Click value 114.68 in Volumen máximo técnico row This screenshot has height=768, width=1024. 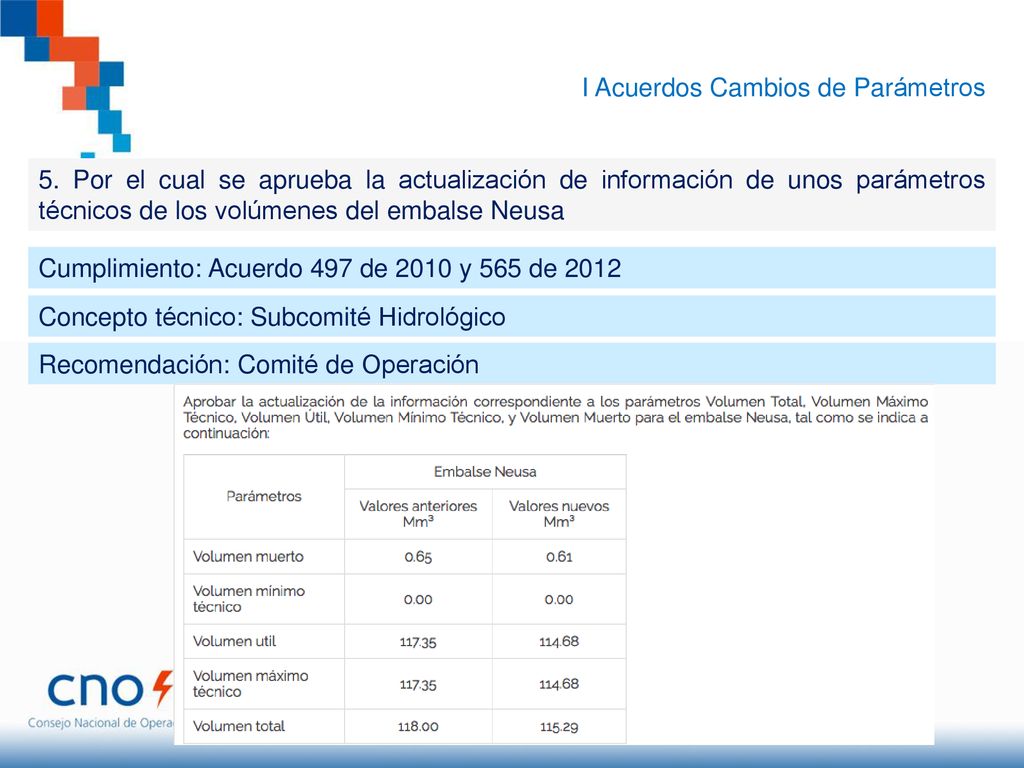click(559, 684)
